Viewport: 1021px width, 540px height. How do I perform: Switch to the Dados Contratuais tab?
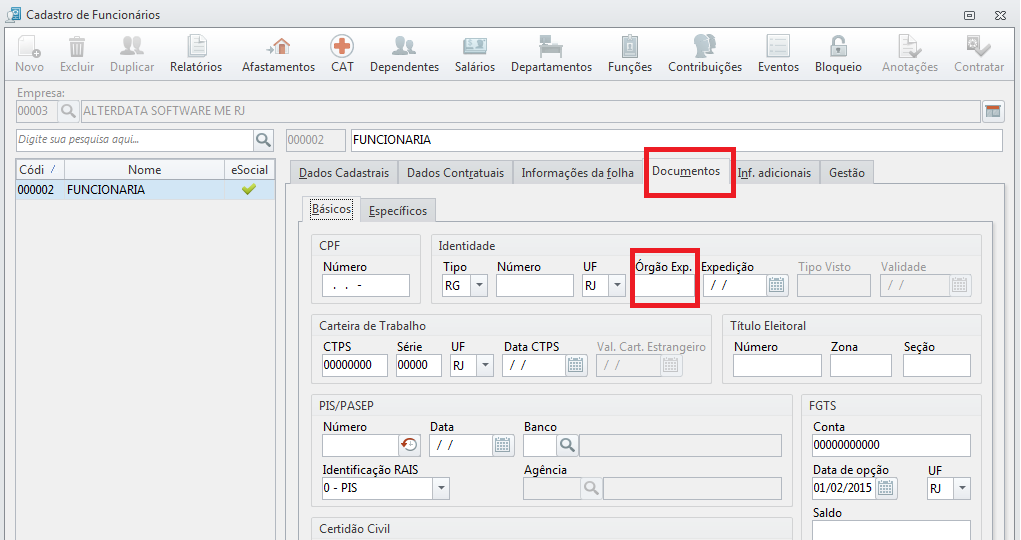pos(455,173)
